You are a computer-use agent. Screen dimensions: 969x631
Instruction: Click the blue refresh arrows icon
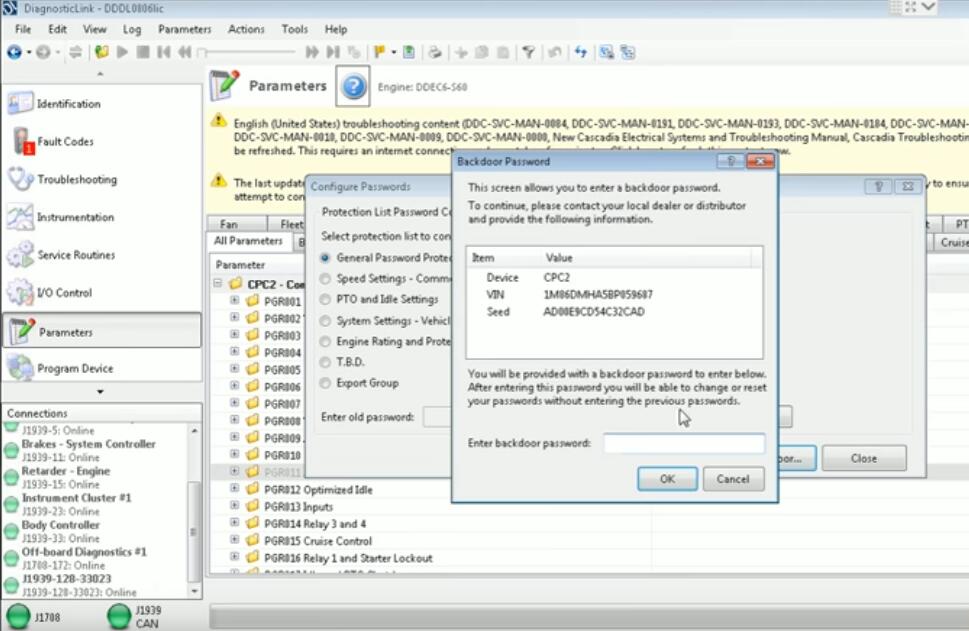pos(580,53)
